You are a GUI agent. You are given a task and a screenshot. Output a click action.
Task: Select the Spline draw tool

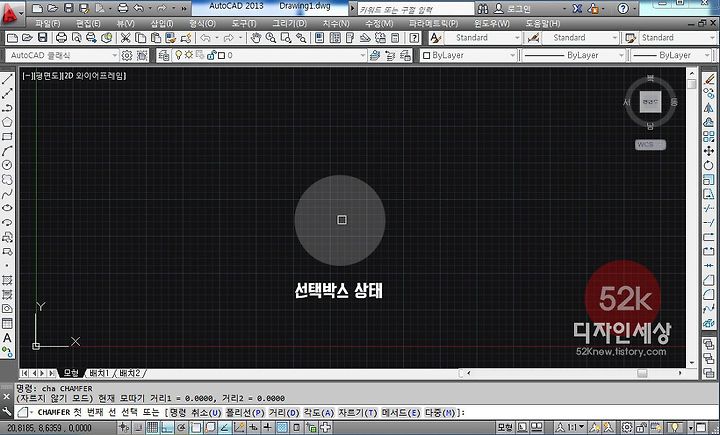pos(7,193)
